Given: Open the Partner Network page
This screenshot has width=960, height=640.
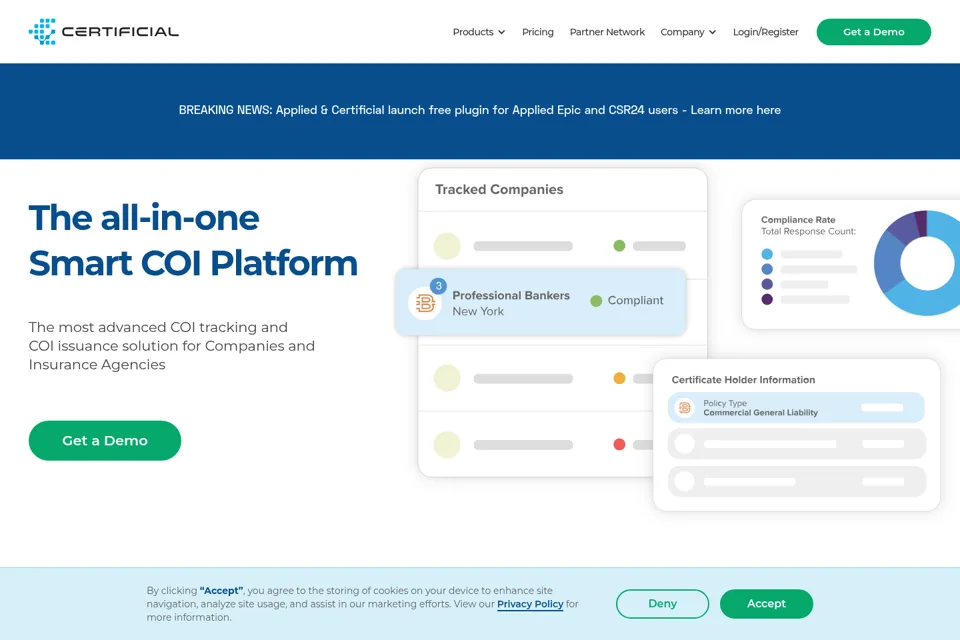Looking at the screenshot, I should click(x=607, y=32).
